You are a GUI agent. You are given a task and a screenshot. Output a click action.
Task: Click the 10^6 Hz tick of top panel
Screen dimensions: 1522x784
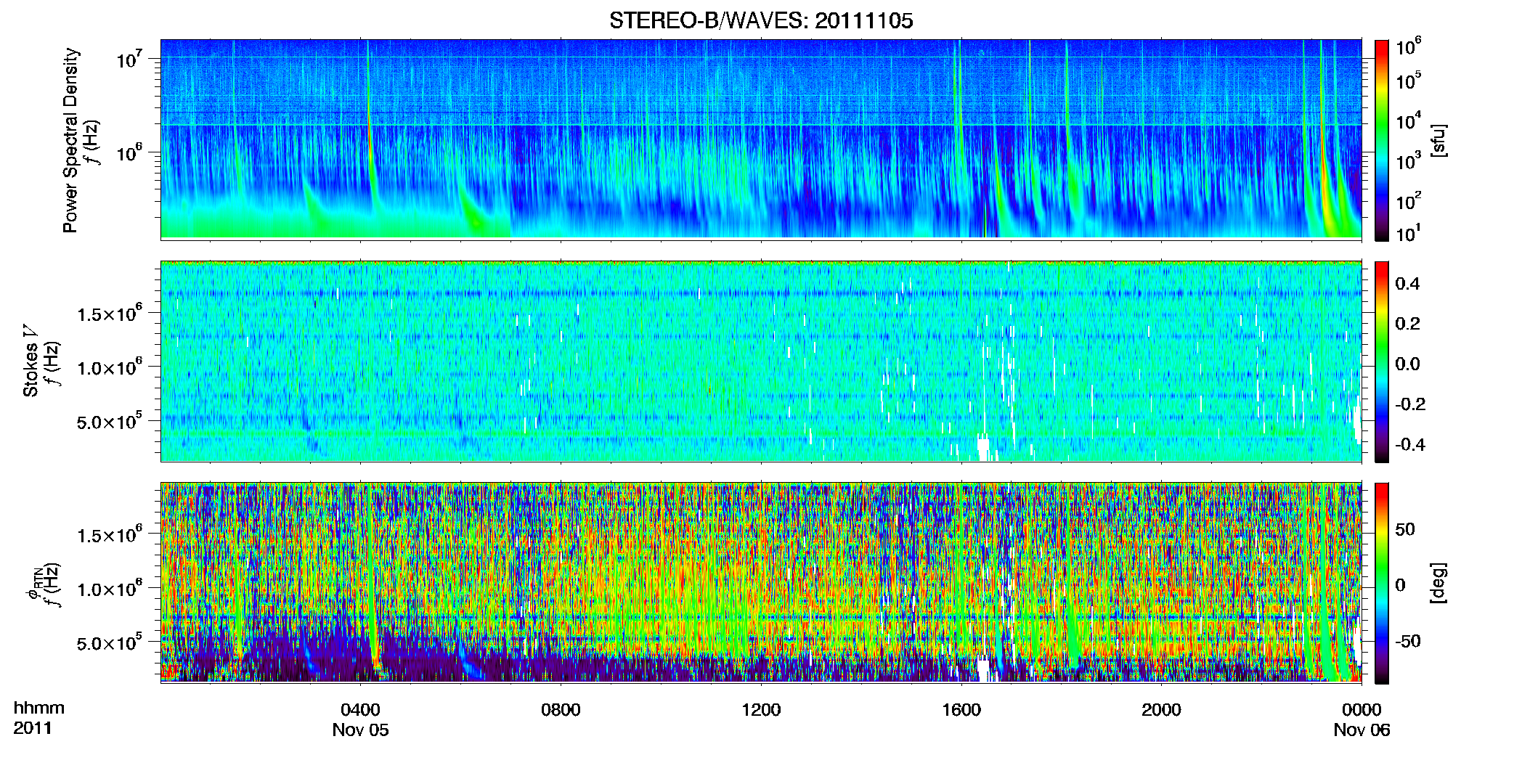point(131,154)
